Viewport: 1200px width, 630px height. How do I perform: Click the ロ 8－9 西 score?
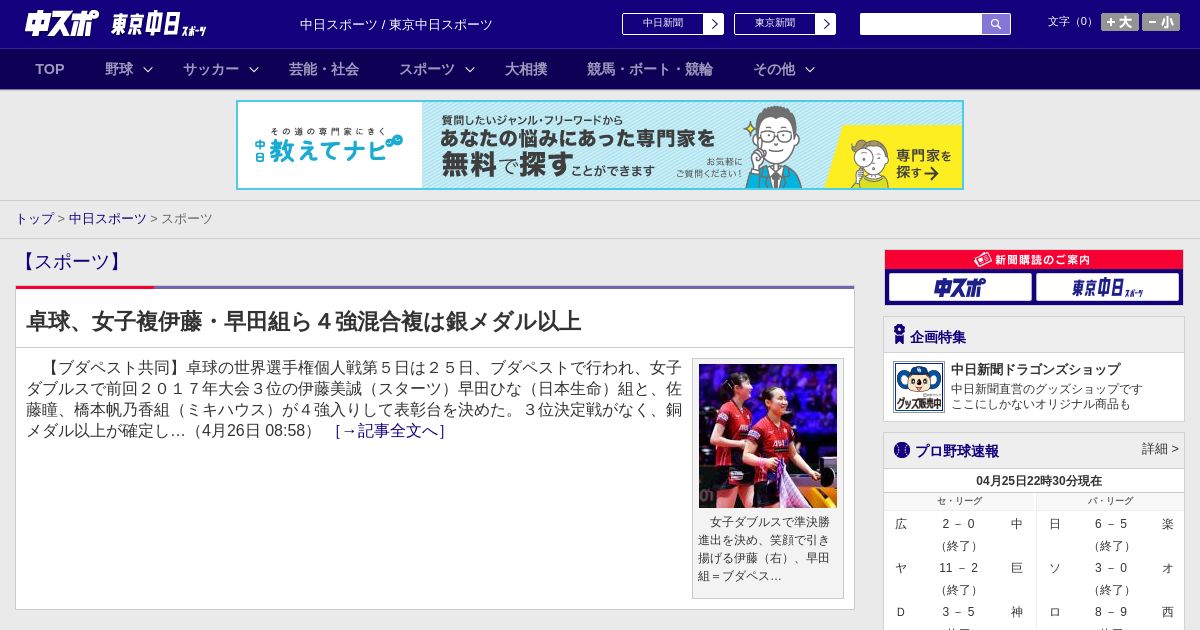pyautogui.click(x=1111, y=612)
